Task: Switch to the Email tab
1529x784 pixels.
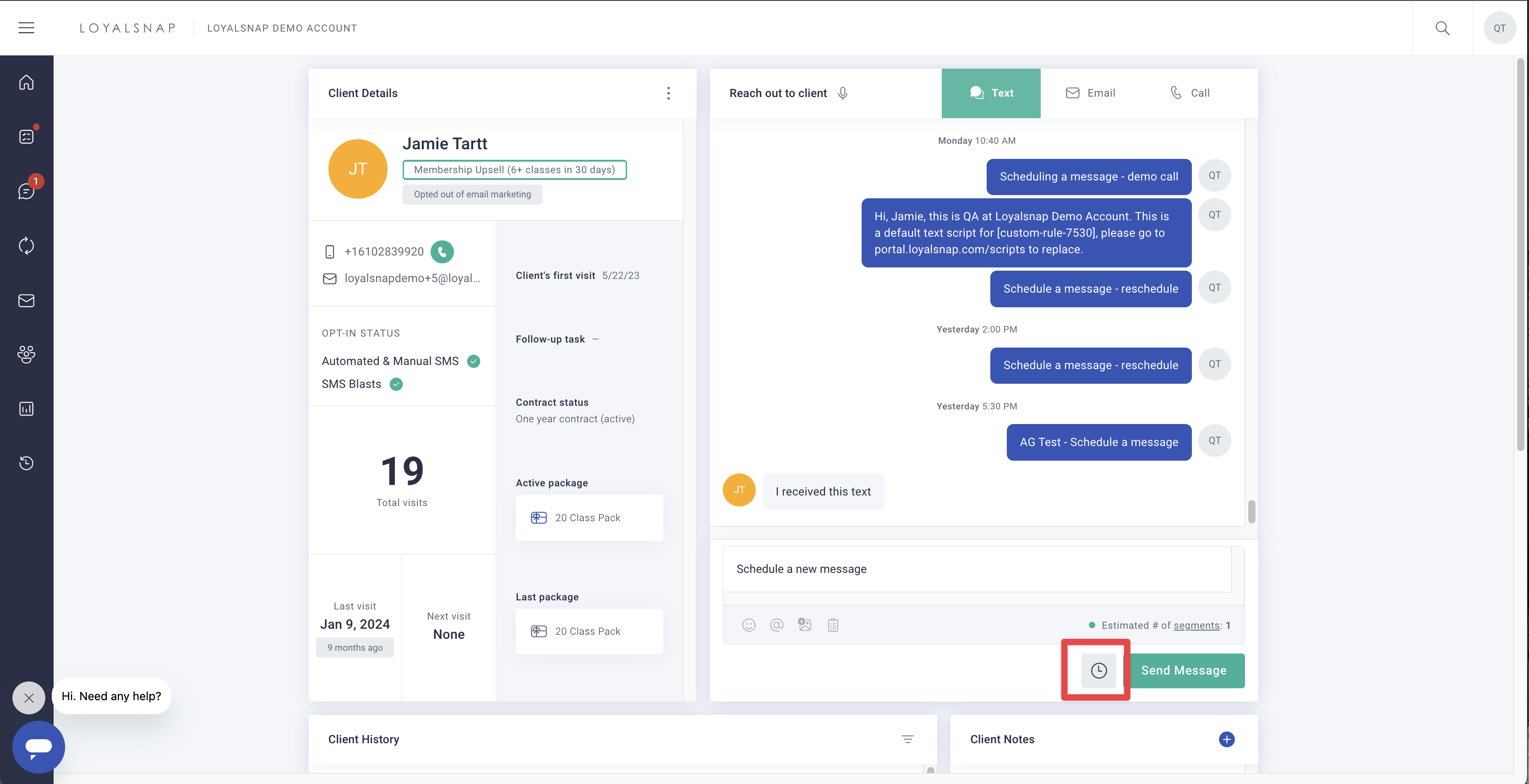Action: (x=1090, y=93)
